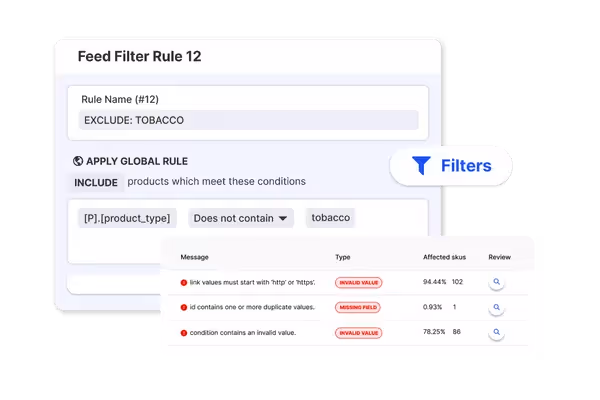The width and height of the screenshot is (600, 400).
Task: Click the globe icon beside Apply Global Rule
Action: (x=78, y=161)
